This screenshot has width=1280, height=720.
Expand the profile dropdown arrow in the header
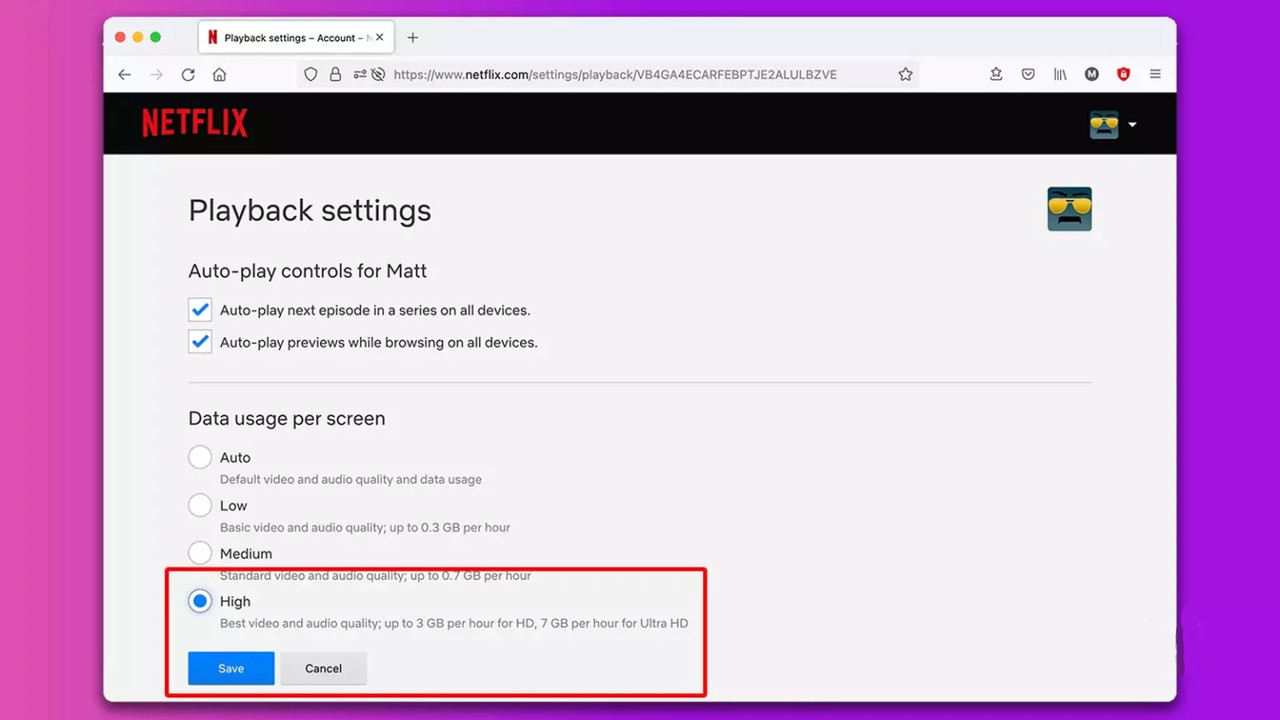pos(1132,125)
